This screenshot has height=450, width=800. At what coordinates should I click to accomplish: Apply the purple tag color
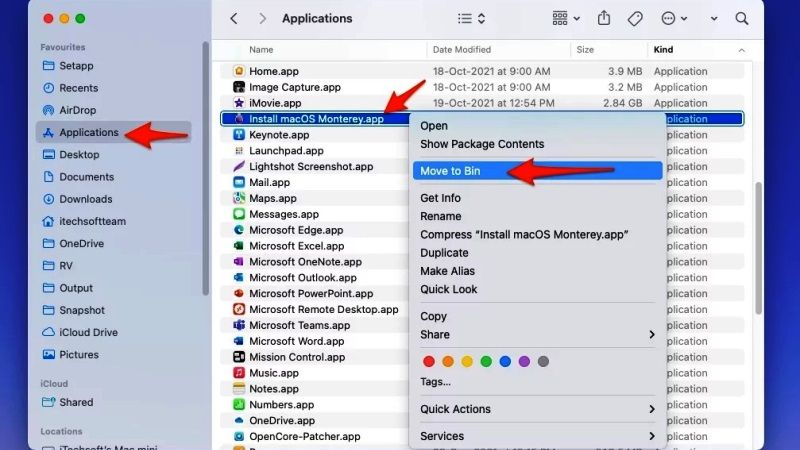click(x=524, y=362)
